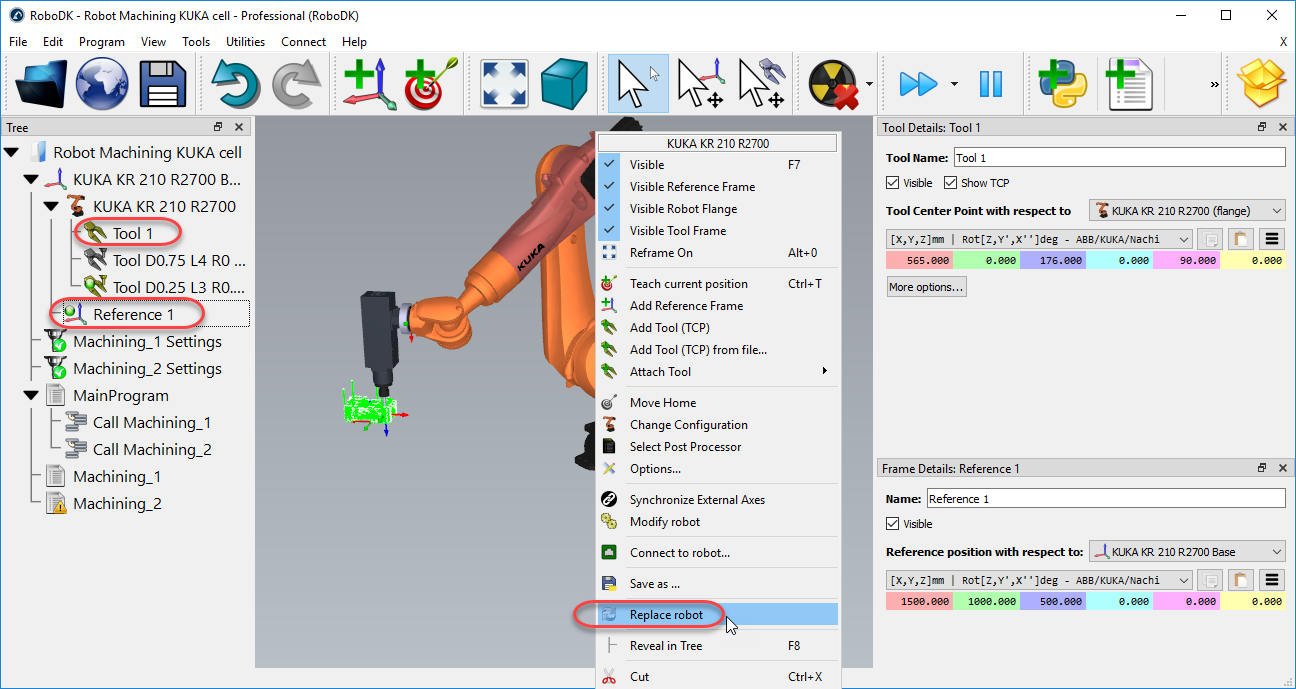Pause the simulation
This screenshot has height=689, width=1296.
(990, 83)
